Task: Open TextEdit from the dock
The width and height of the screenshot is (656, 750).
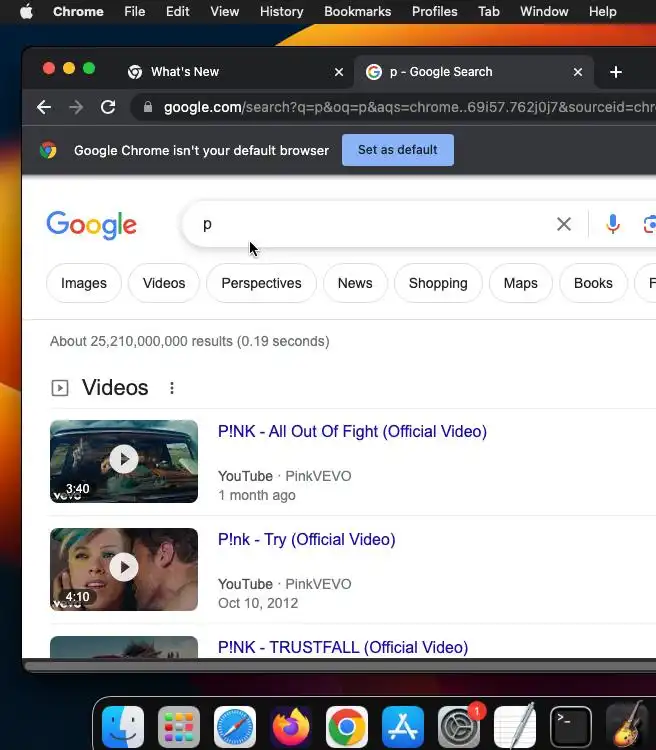Action: click(x=515, y=727)
